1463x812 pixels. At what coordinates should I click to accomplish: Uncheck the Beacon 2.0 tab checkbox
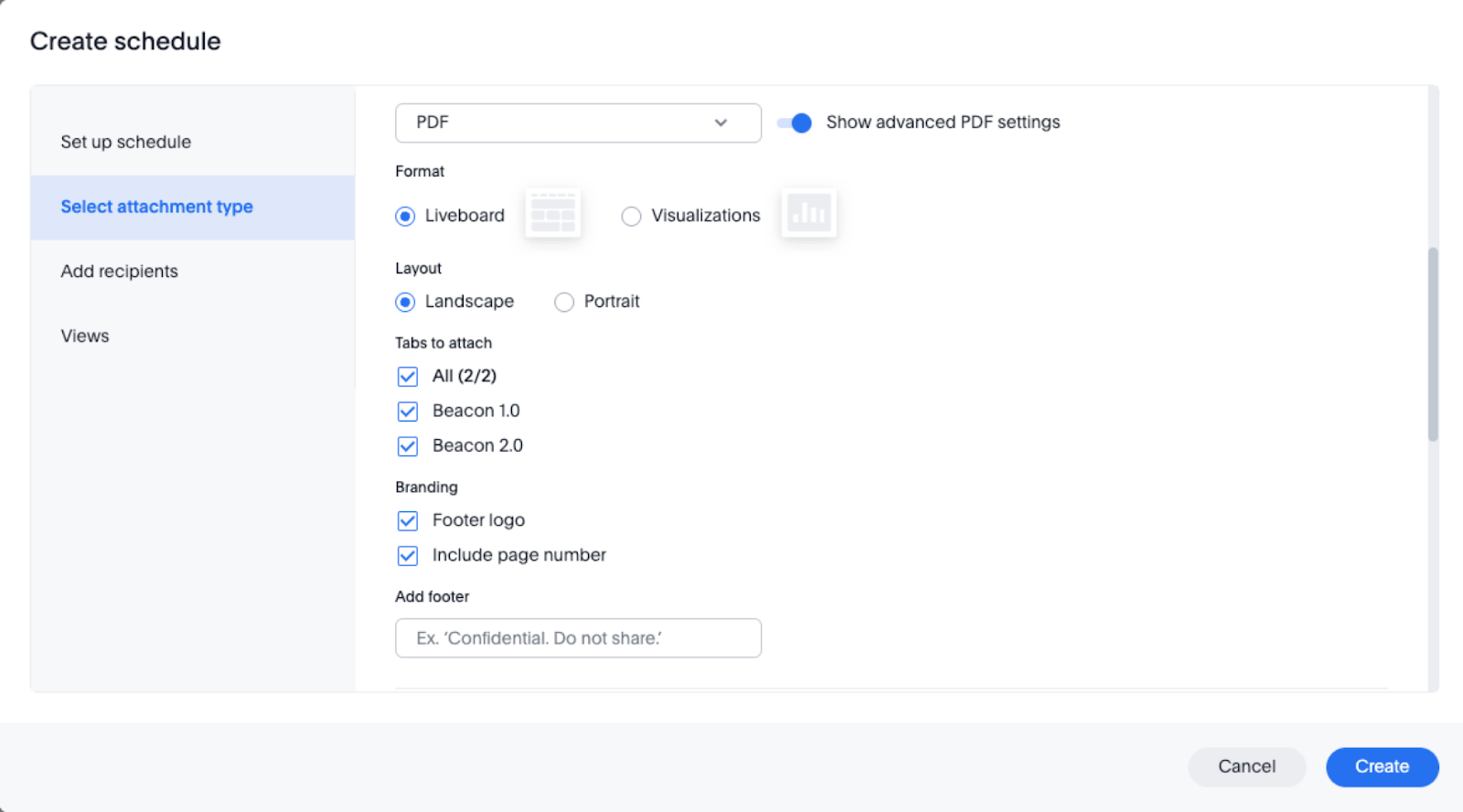[x=408, y=446]
